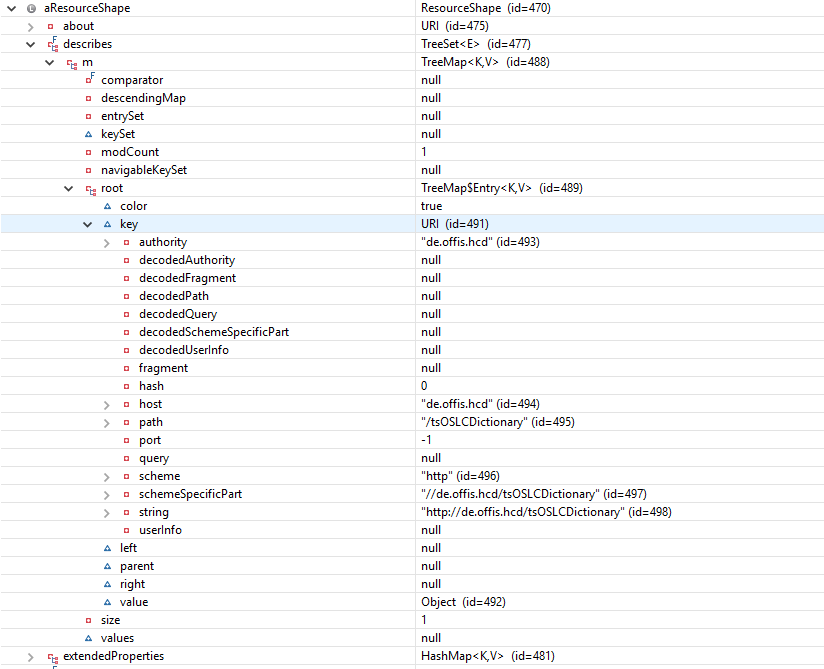This screenshot has height=669, width=824.
Task: Click the userInfo field icon
Action: click(x=126, y=530)
